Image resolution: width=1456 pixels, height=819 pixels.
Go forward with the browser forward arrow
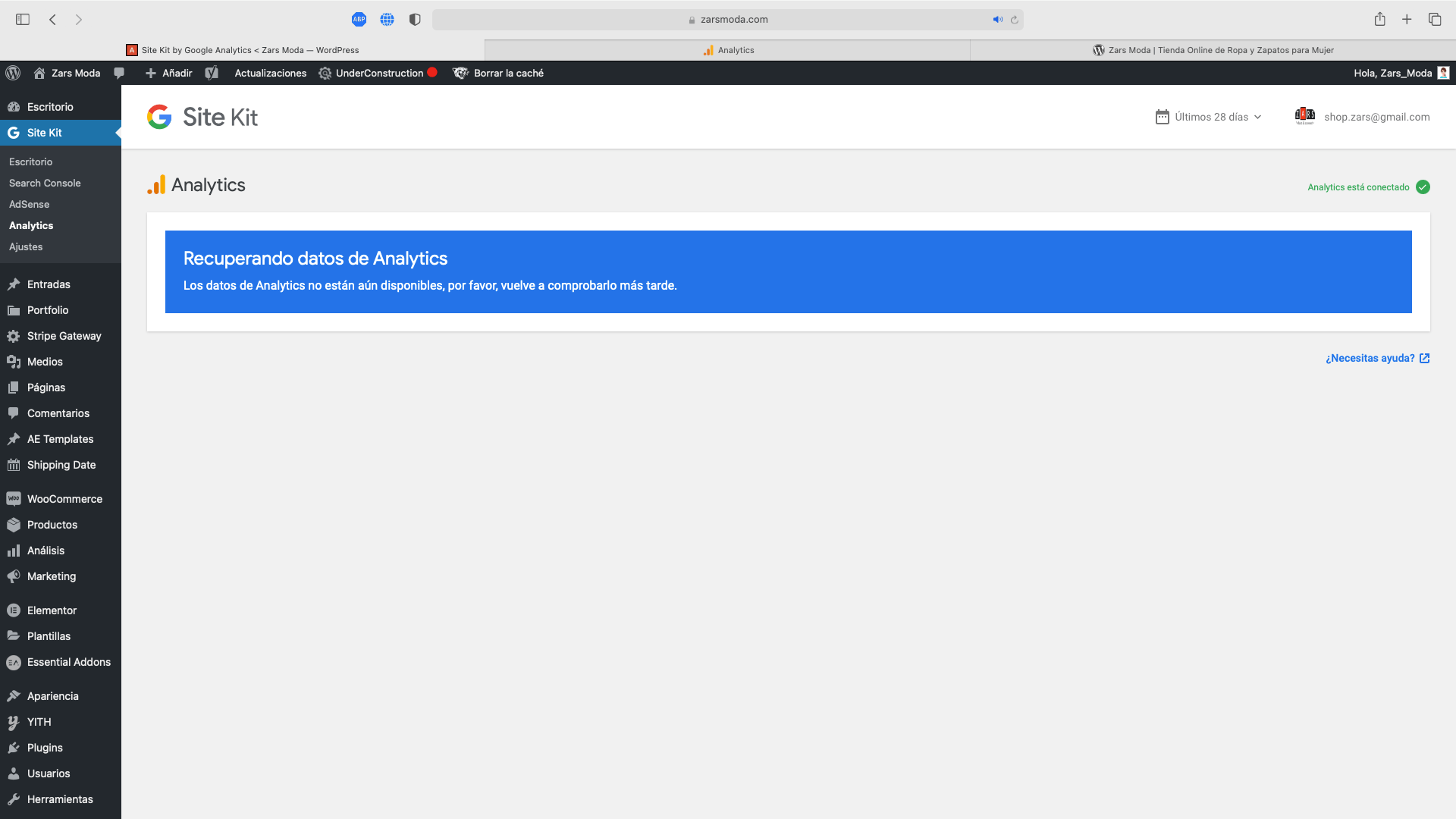tap(78, 20)
